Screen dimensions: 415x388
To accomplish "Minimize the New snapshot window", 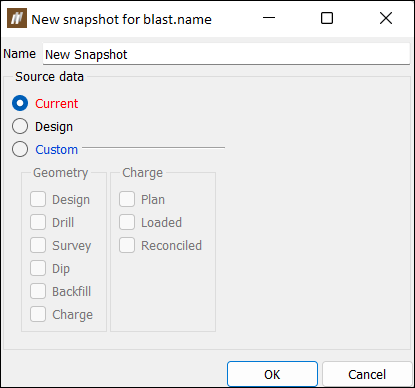I will 269,18.
